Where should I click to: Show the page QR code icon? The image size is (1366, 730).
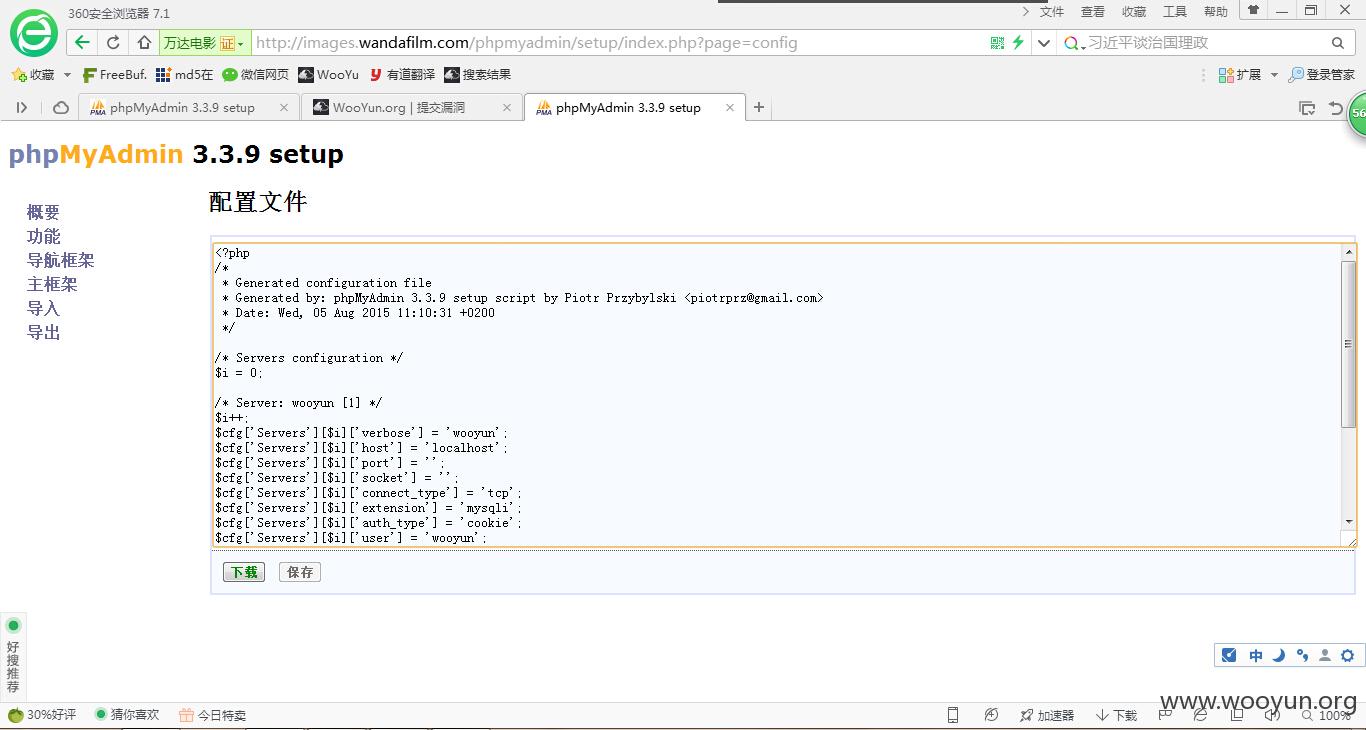pos(997,43)
